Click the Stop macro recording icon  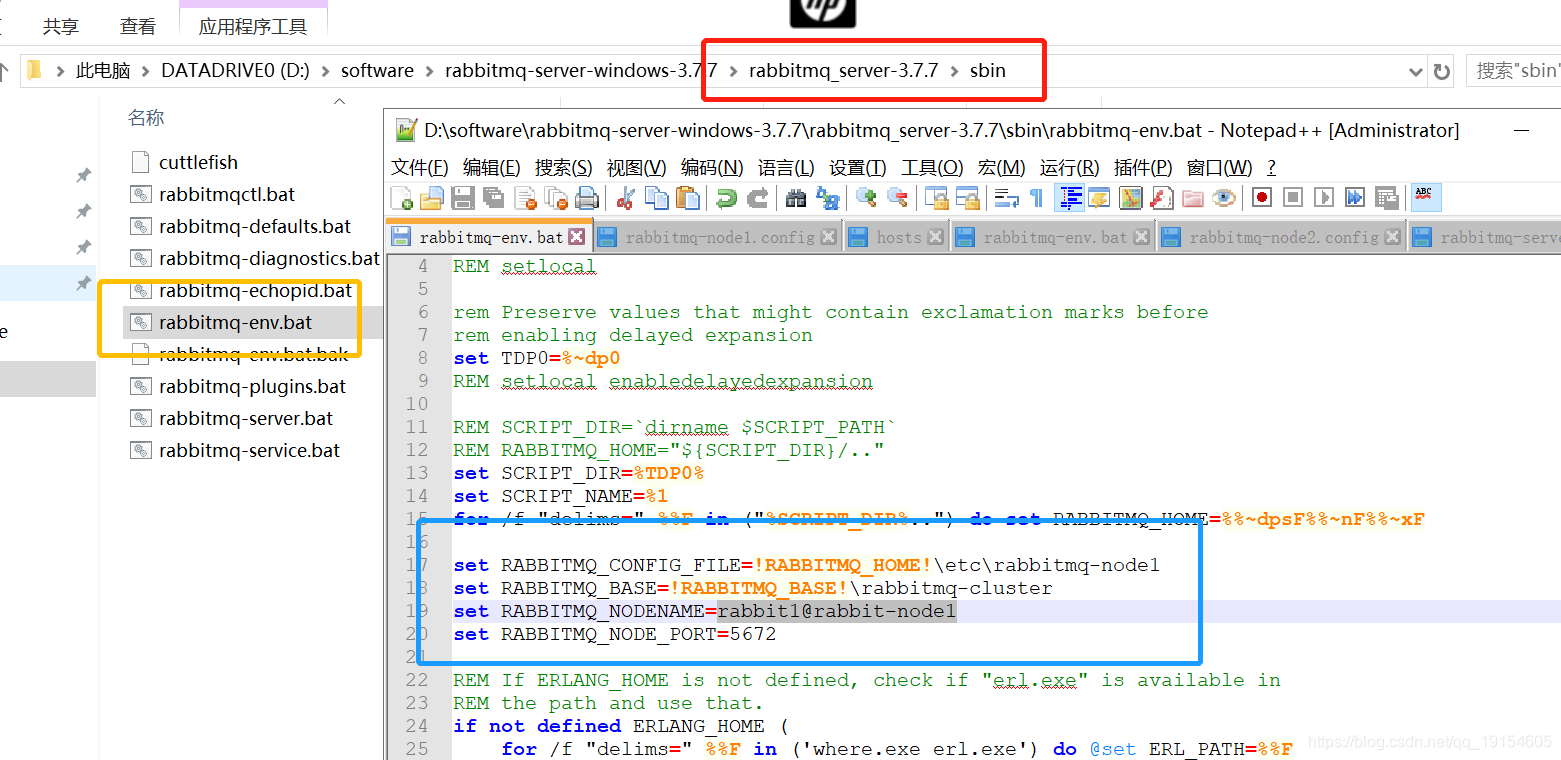pyautogui.click(x=1293, y=198)
